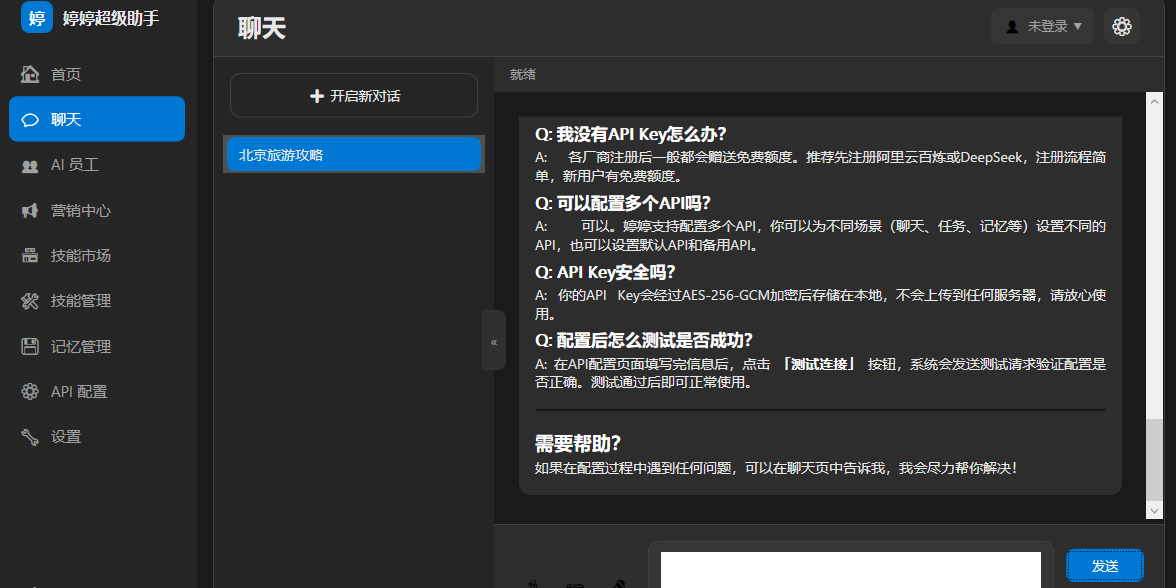This screenshot has width=1176, height=588.
Task: Click the gear icon beside API 配置
Action: (30, 392)
